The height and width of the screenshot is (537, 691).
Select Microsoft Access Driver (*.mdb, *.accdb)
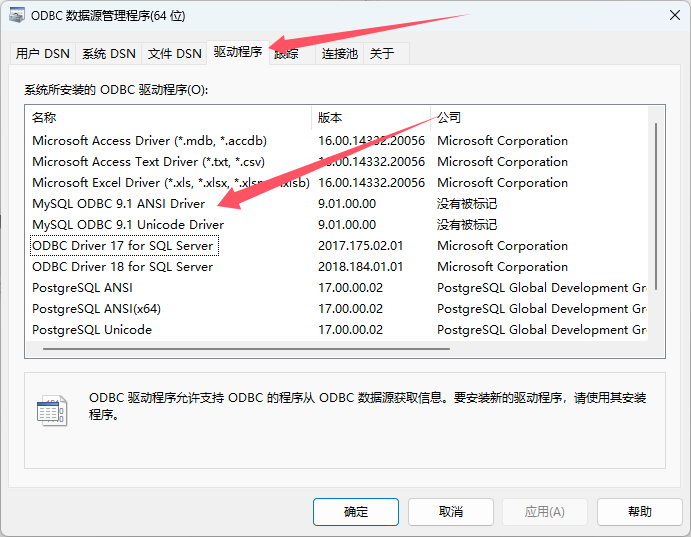[x=149, y=141]
